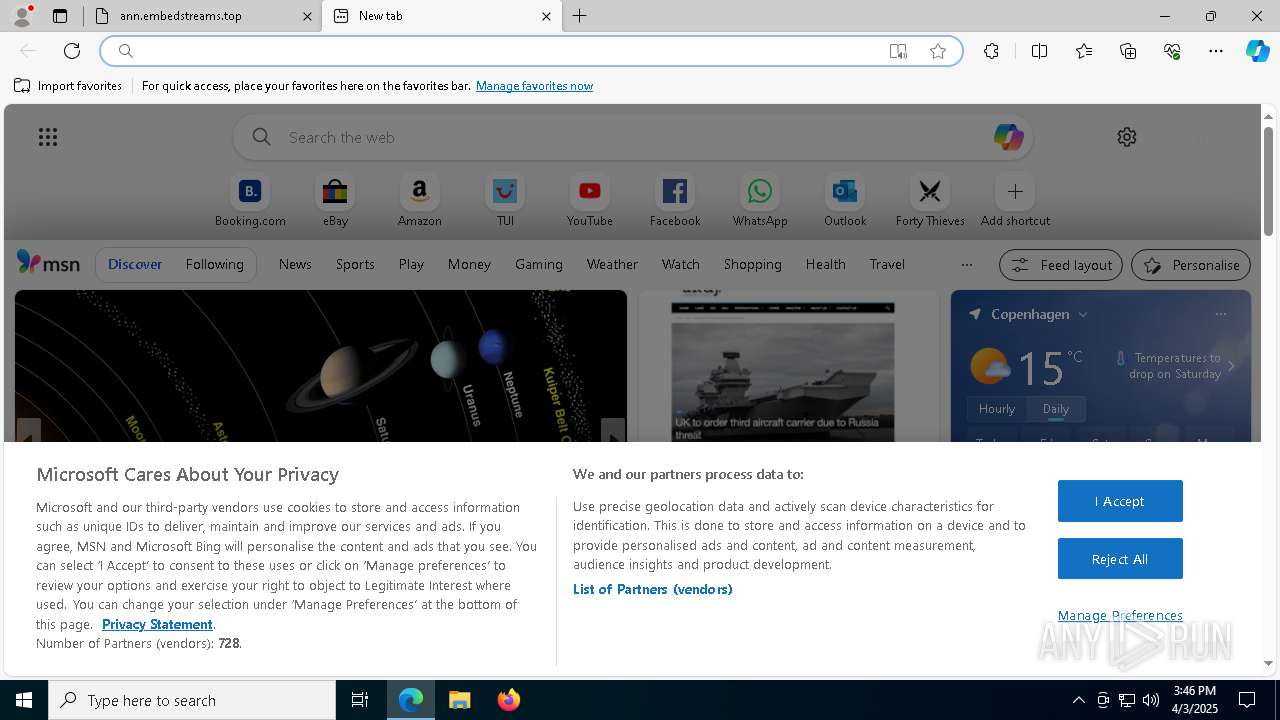Open List of Partners (vendors) link
The height and width of the screenshot is (720, 1280).
pyautogui.click(x=653, y=589)
